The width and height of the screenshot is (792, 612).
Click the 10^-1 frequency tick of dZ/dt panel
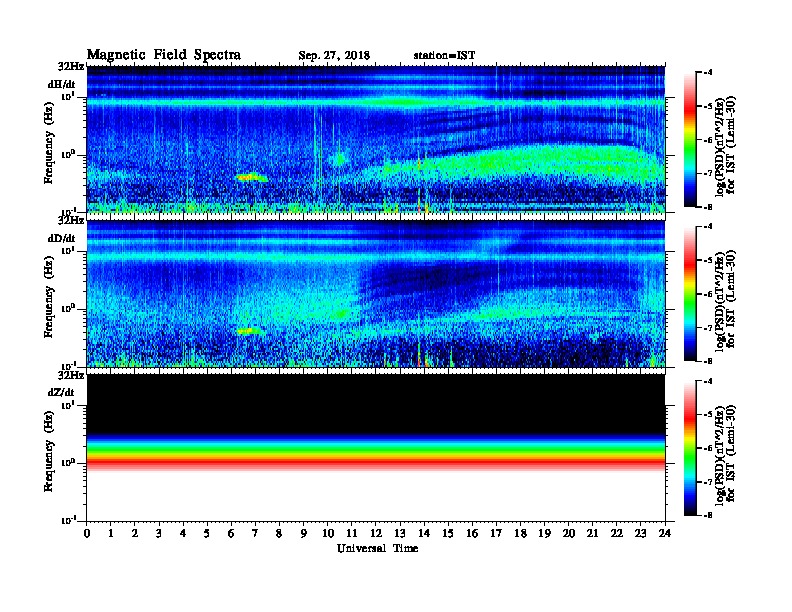68,520
